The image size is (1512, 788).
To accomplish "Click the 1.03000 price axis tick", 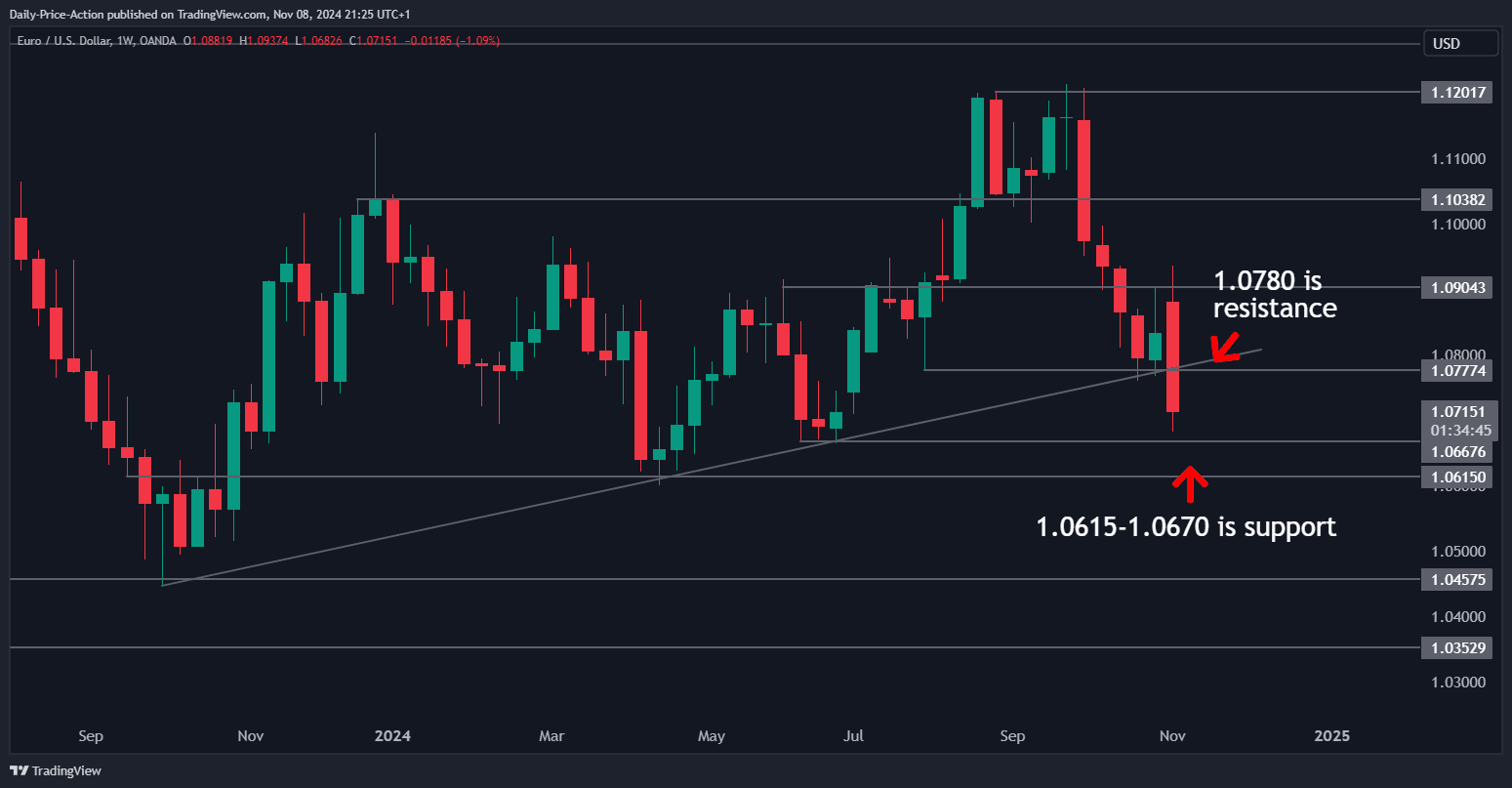I will point(1458,682).
